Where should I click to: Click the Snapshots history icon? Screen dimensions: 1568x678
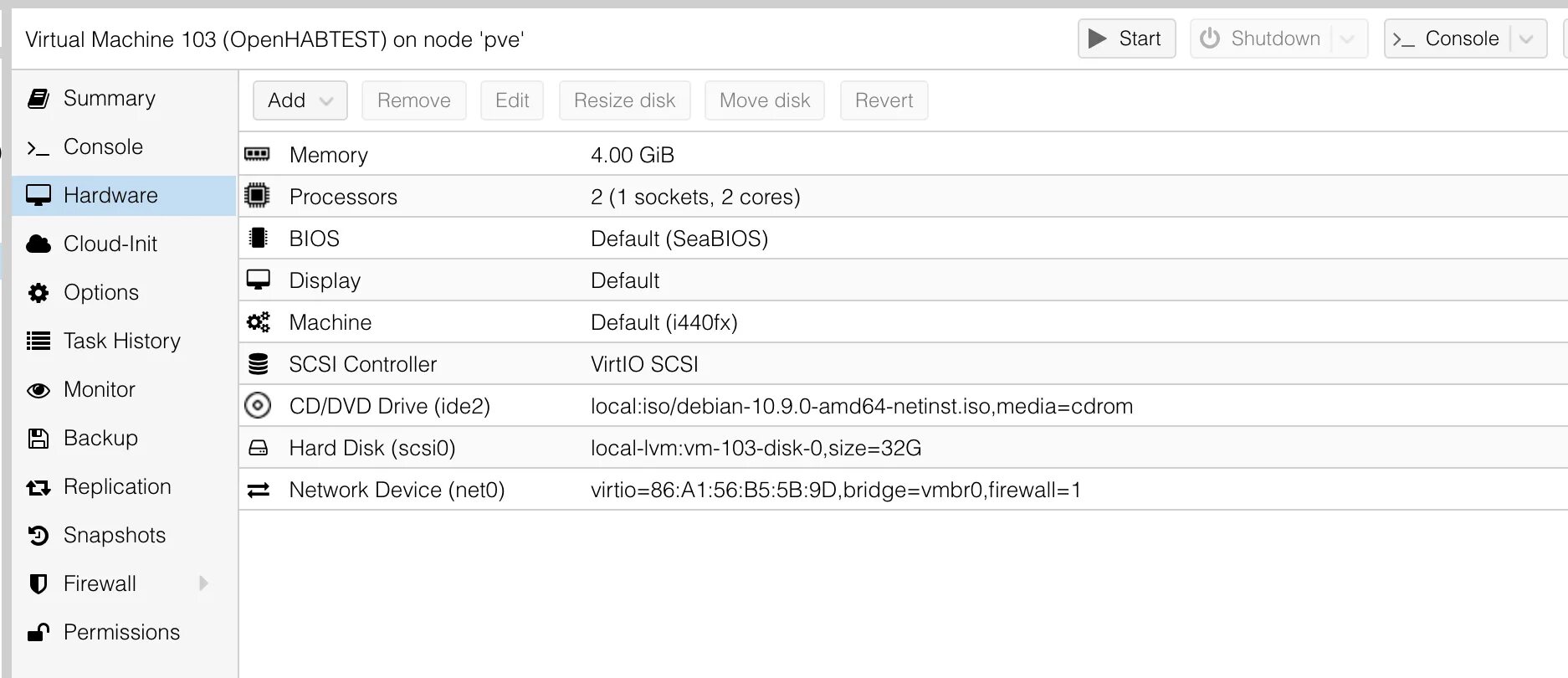pos(38,536)
